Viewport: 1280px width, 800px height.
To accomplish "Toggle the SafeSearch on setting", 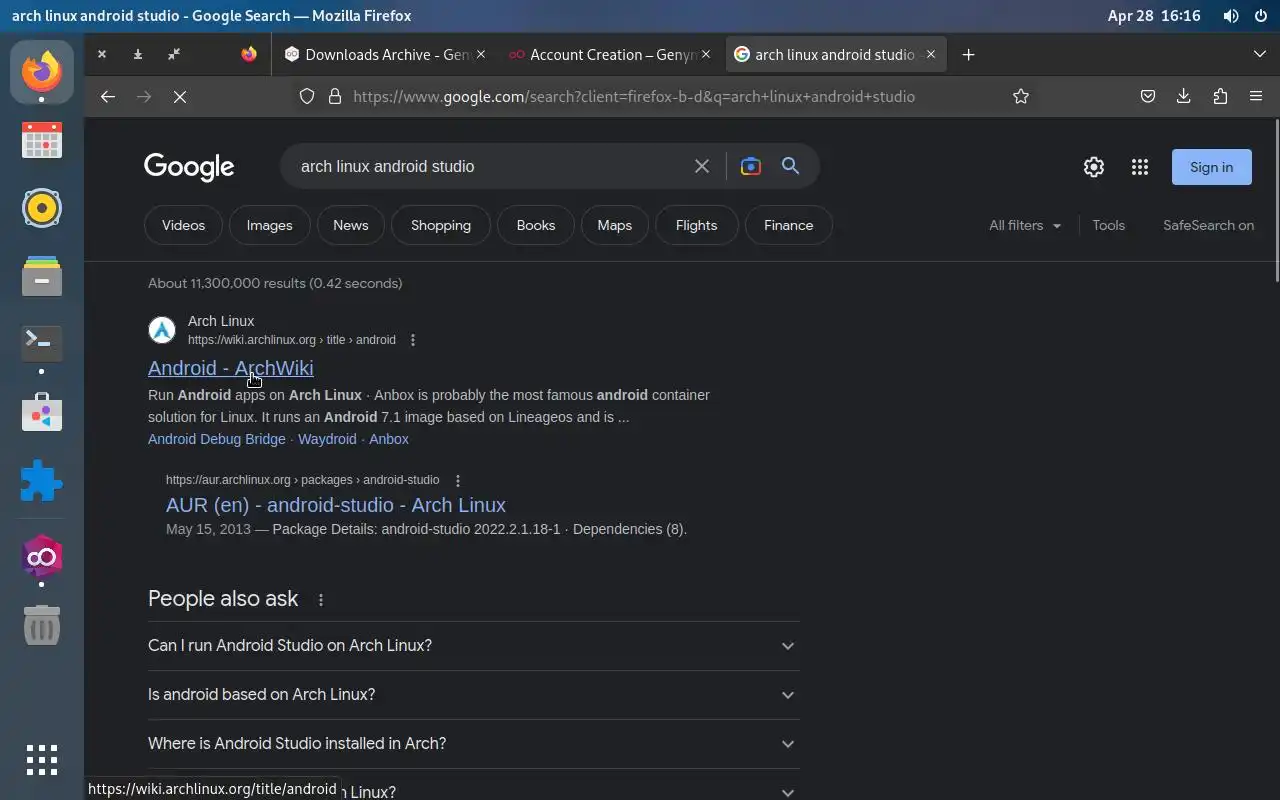I will coord(1208,225).
